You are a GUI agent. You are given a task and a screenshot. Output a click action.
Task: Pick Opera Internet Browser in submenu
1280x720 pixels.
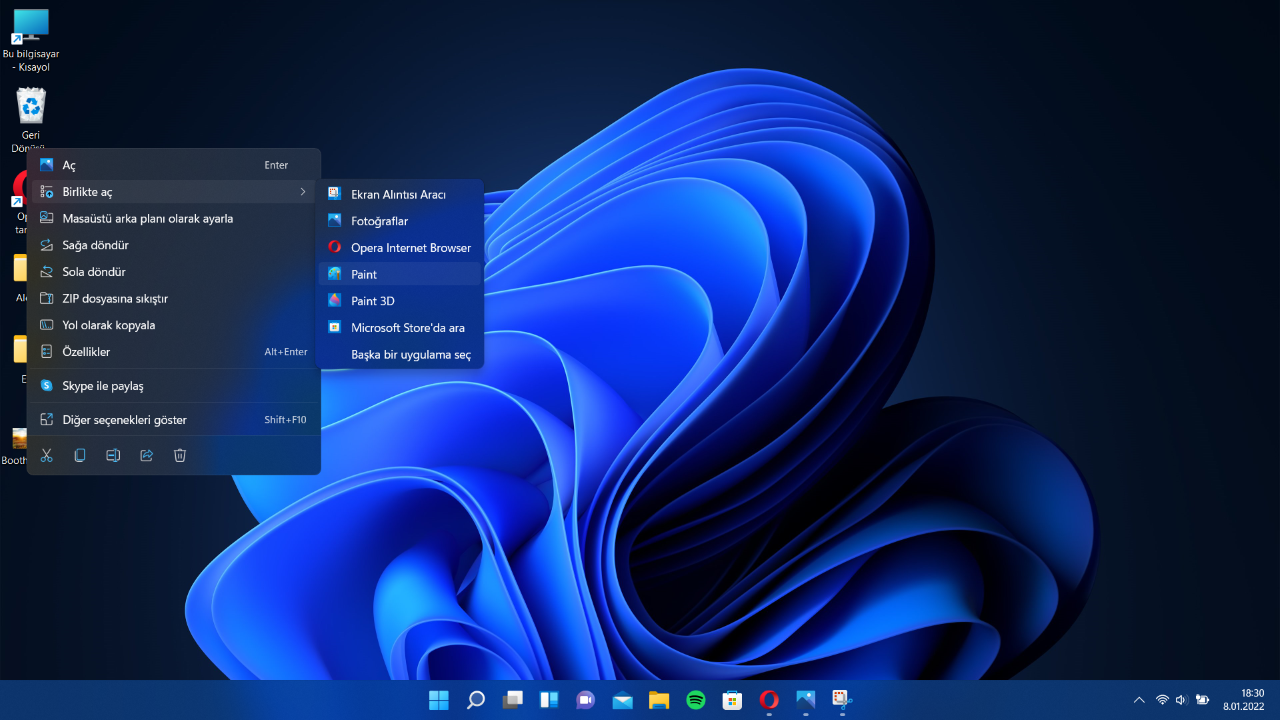point(400,247)
